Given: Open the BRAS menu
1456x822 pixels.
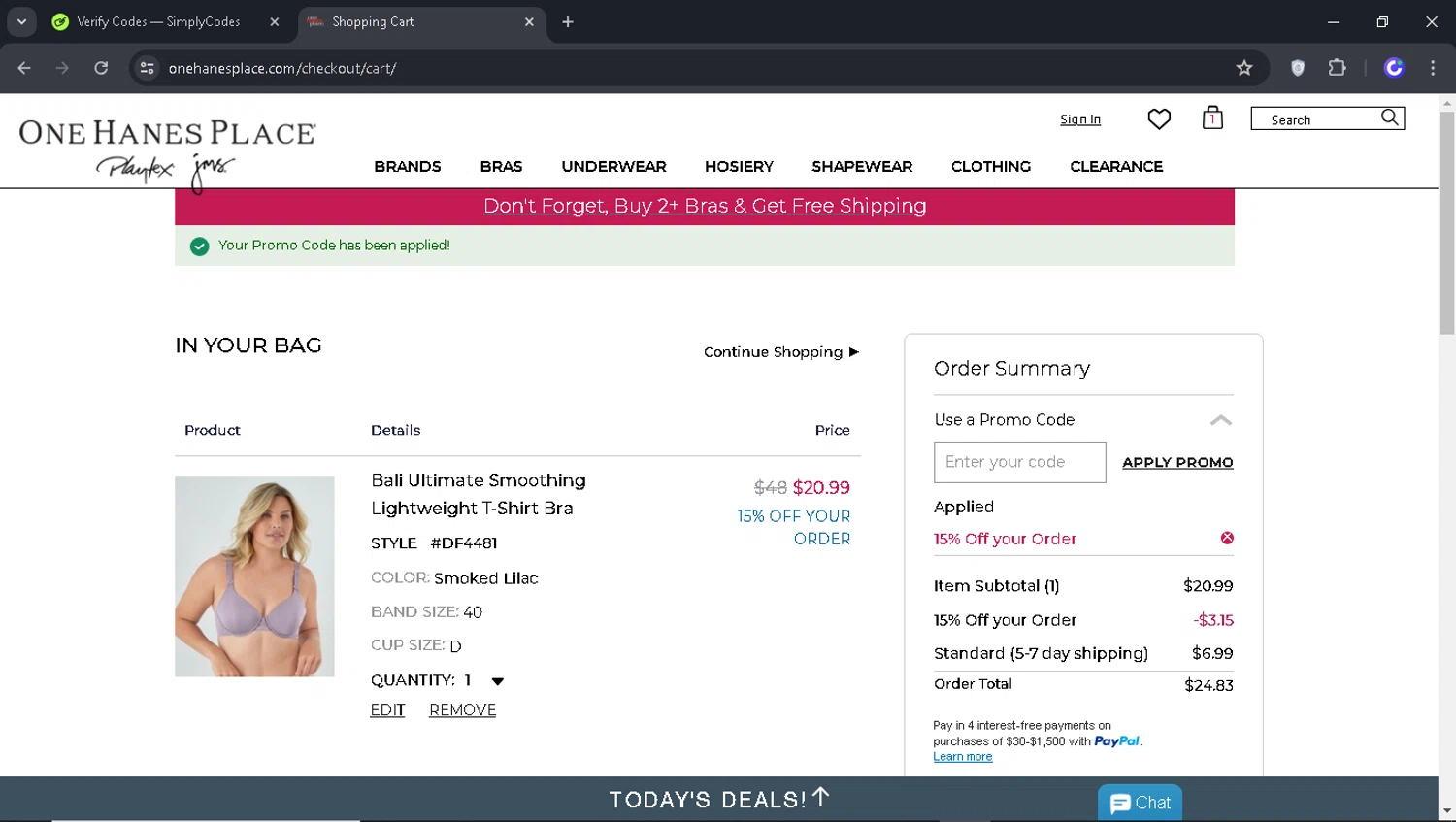Looking at the screenshot, I should 501,167.
